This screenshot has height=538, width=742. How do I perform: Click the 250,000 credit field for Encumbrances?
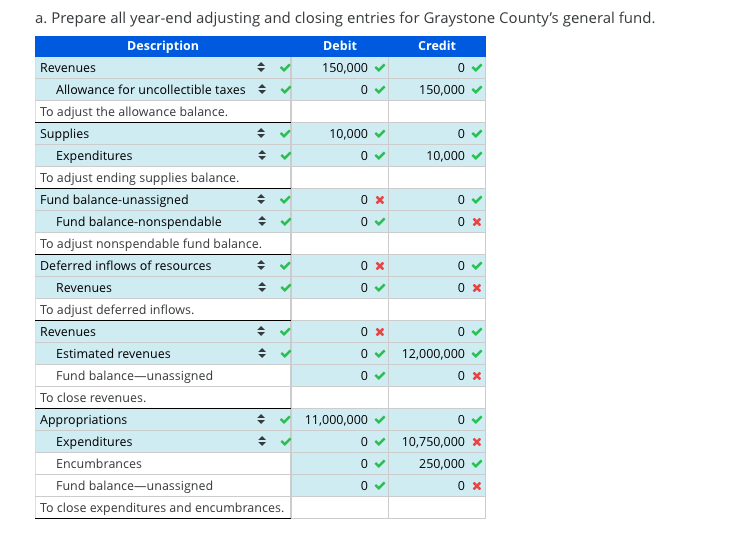pos(437,463)
